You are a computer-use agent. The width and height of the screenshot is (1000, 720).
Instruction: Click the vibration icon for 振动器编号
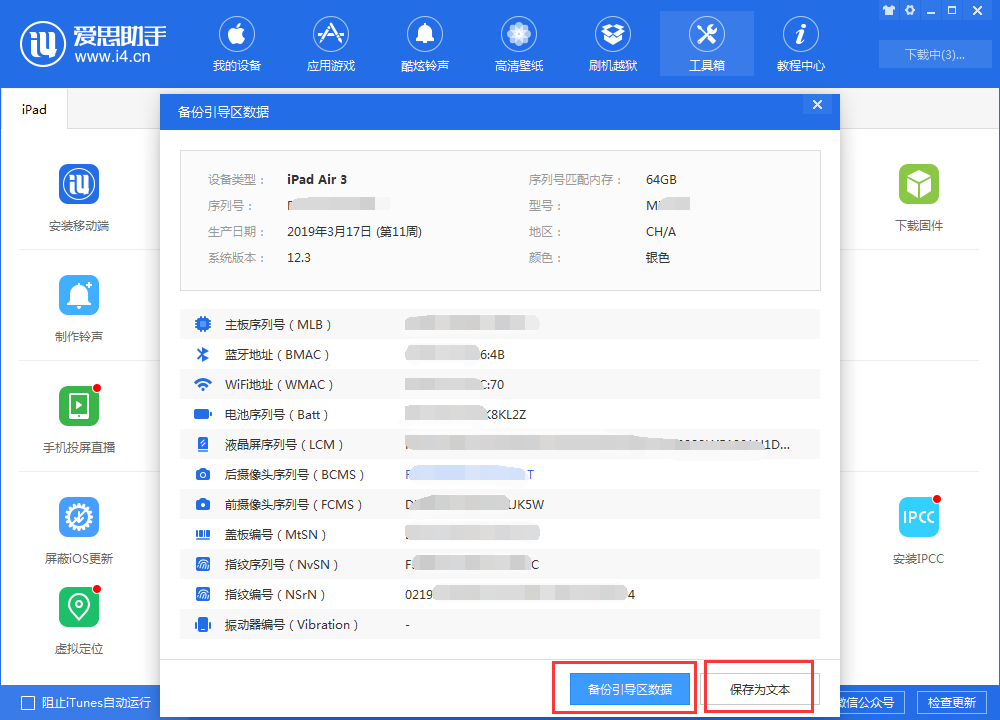[203, 624]
